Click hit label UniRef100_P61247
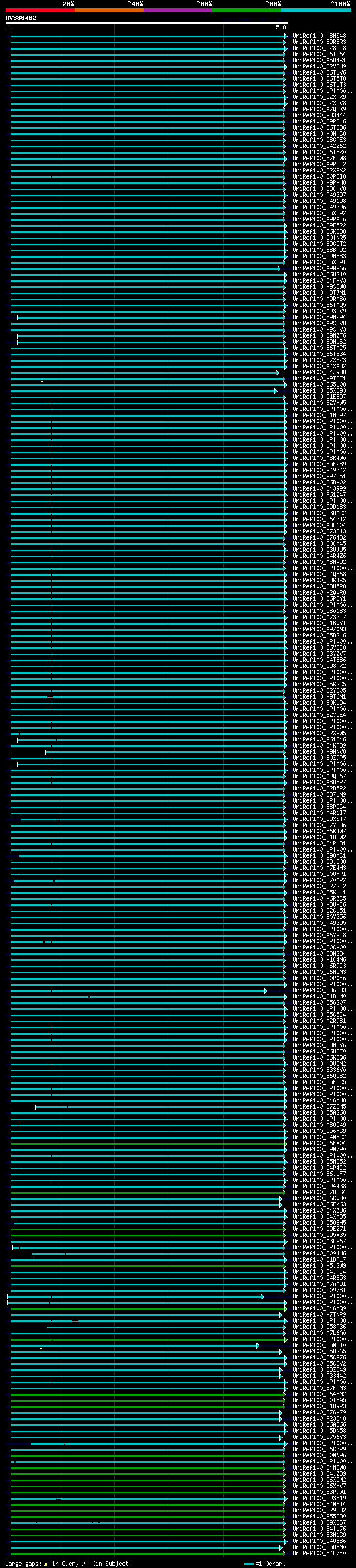The height and width of the screenshot is (1568, 356). 319,495
